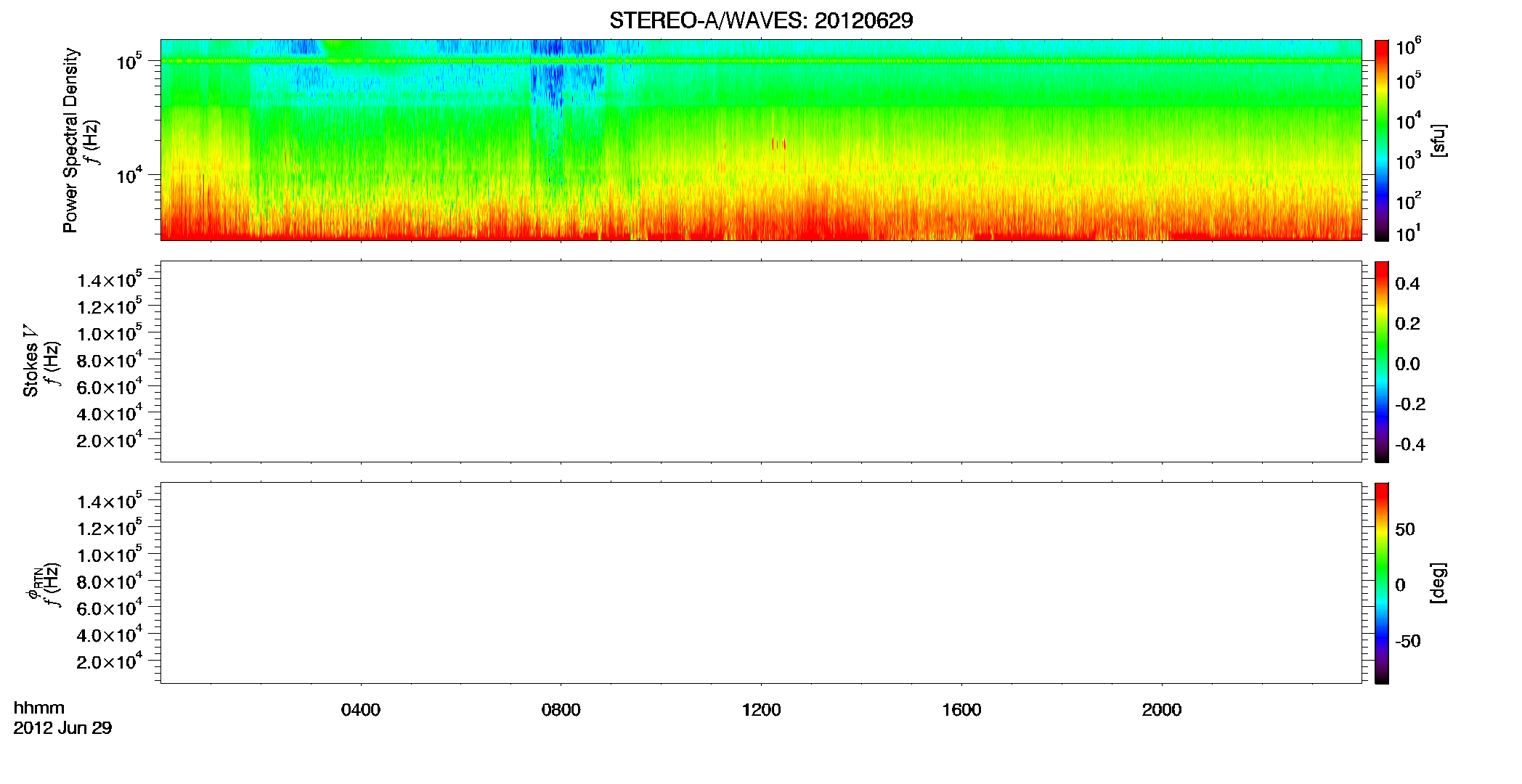1522x784 pixels.
Task: Click the hhmm axis caption
Action: coord(39,708)
